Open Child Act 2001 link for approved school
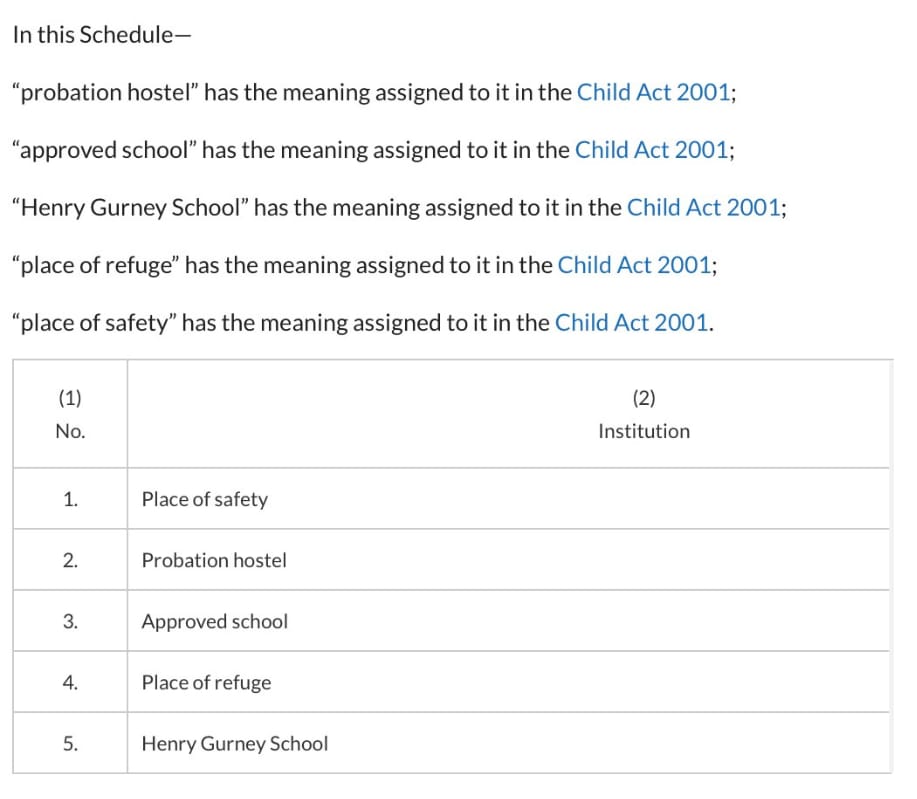917x799 pixels. [x=651, y=150]
